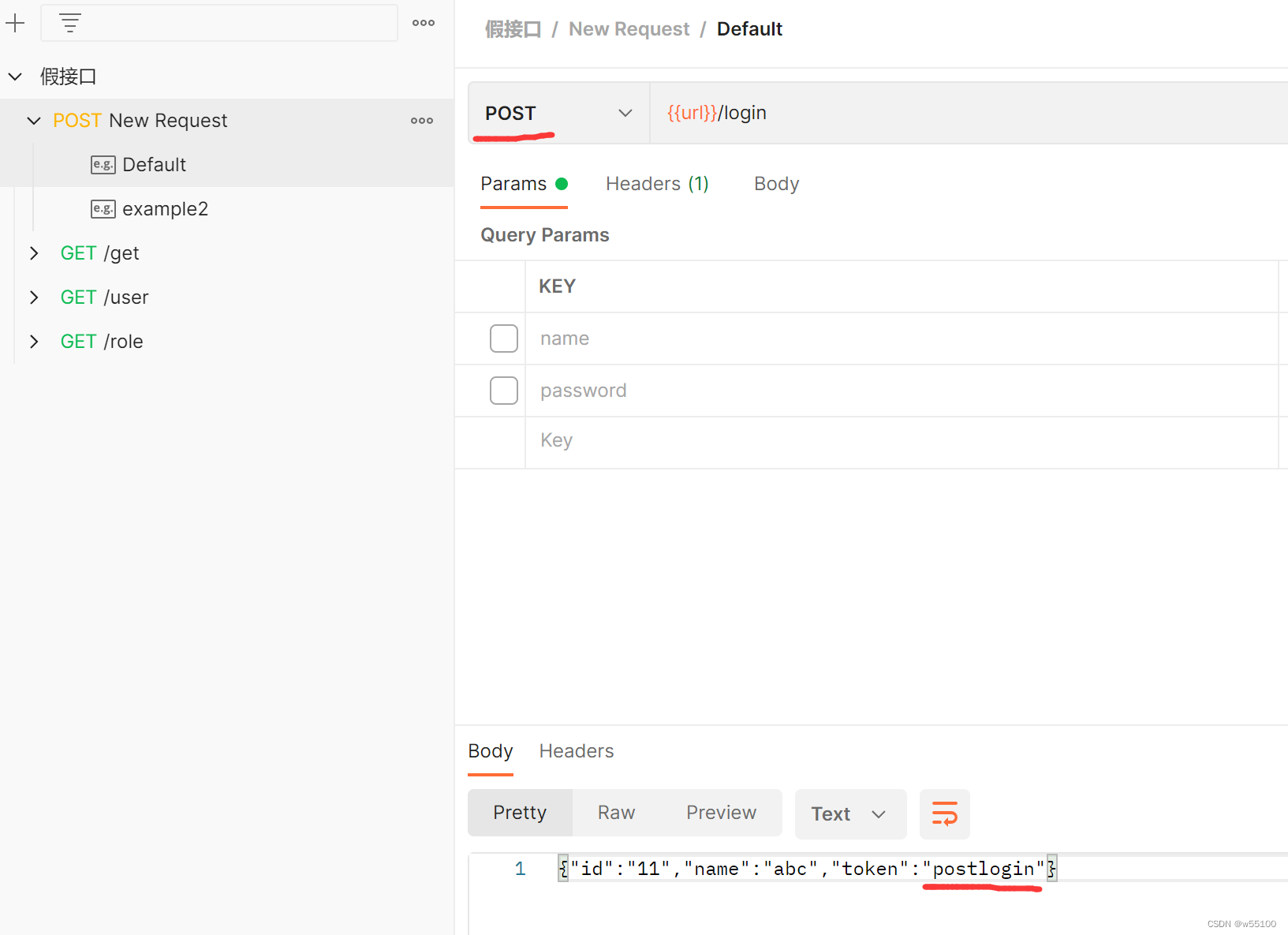1288x935 pixels.
Task: Click the Query Params heading
Action: click(x=545, y=235)
